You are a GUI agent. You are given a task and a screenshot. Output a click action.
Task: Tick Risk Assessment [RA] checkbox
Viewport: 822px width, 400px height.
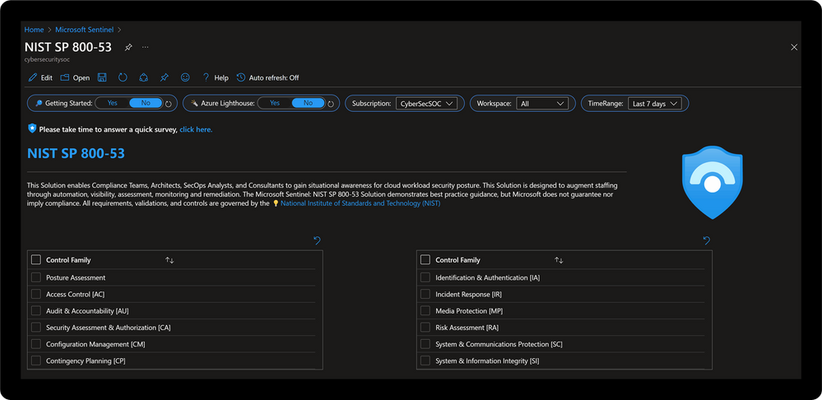coord(425,328)
